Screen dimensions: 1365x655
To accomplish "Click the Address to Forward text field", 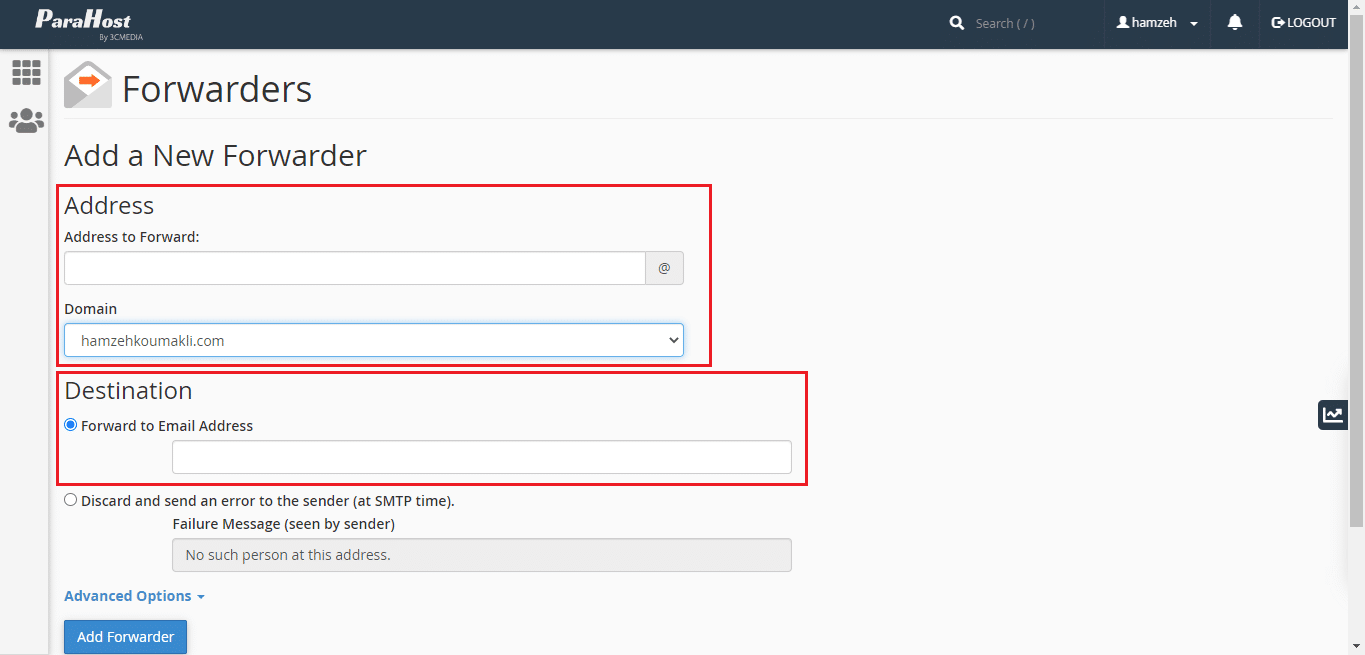I will 354,268.
